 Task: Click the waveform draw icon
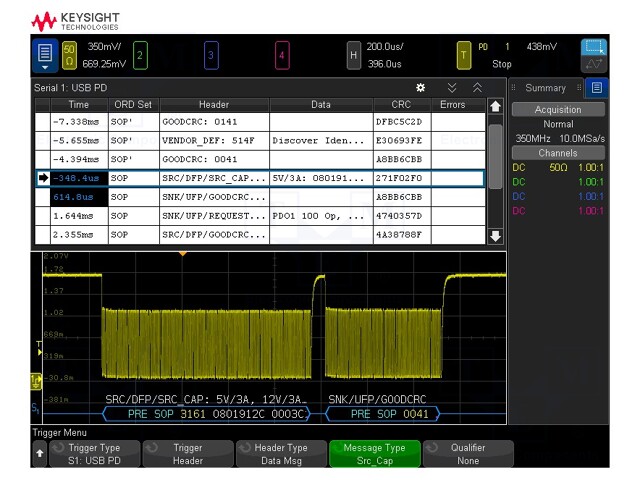[594, 64]
